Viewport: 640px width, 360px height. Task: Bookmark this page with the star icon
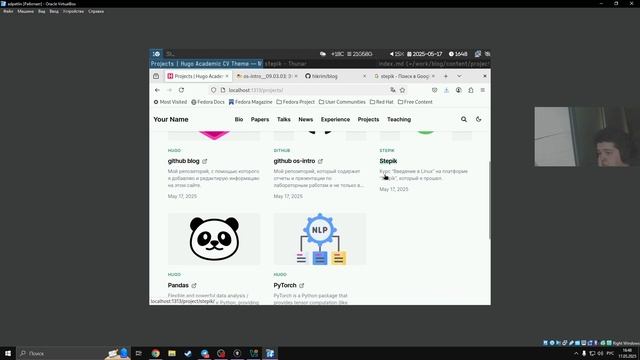(402, 90)
